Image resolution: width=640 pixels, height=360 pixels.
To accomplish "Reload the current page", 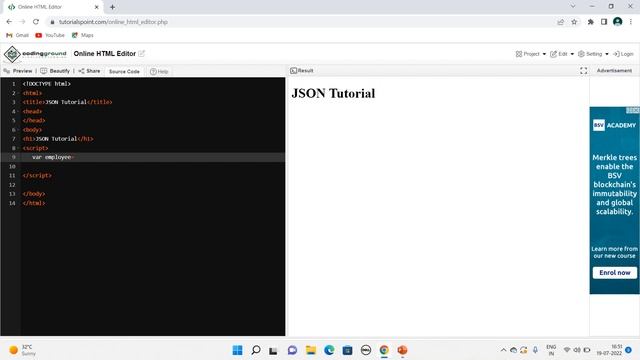I will point(36,22).
